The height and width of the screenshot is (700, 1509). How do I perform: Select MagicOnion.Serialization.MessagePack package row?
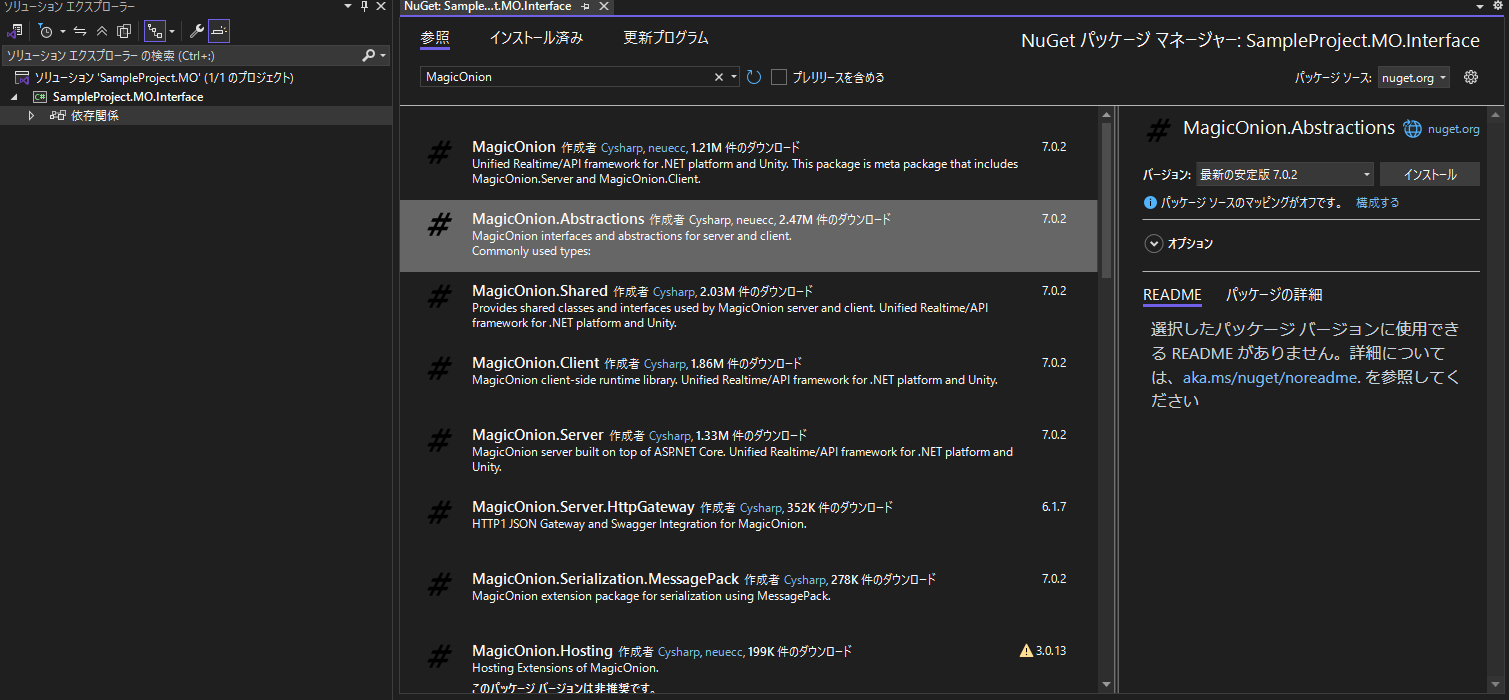coord(748,595)
